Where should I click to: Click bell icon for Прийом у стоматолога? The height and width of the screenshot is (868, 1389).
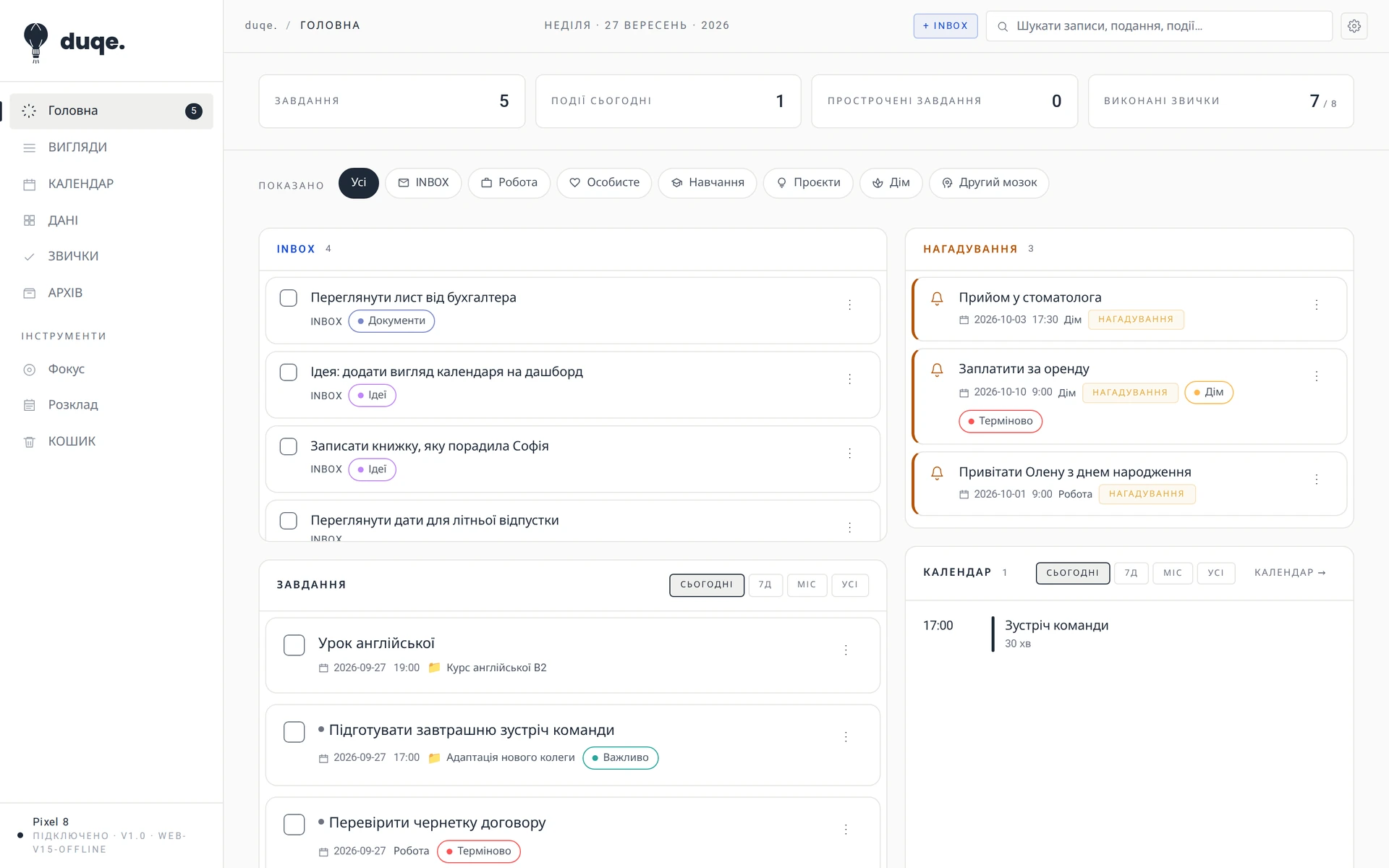(937, 298)
